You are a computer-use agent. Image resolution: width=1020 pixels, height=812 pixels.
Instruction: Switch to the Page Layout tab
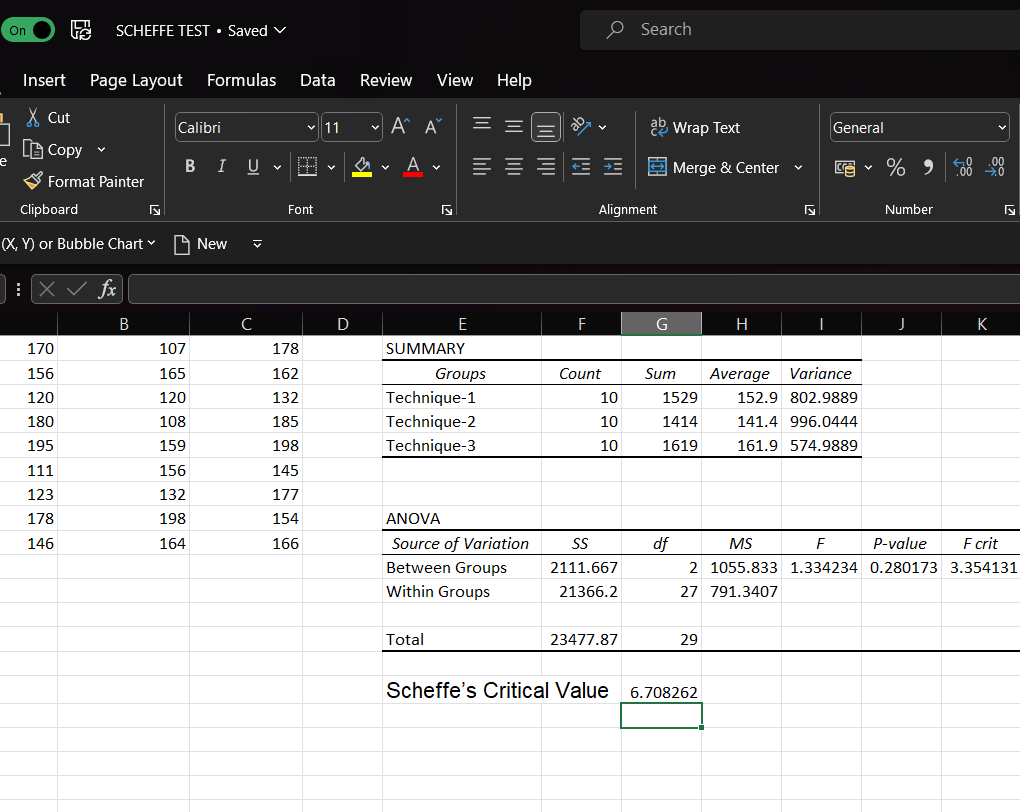point(136,80)
